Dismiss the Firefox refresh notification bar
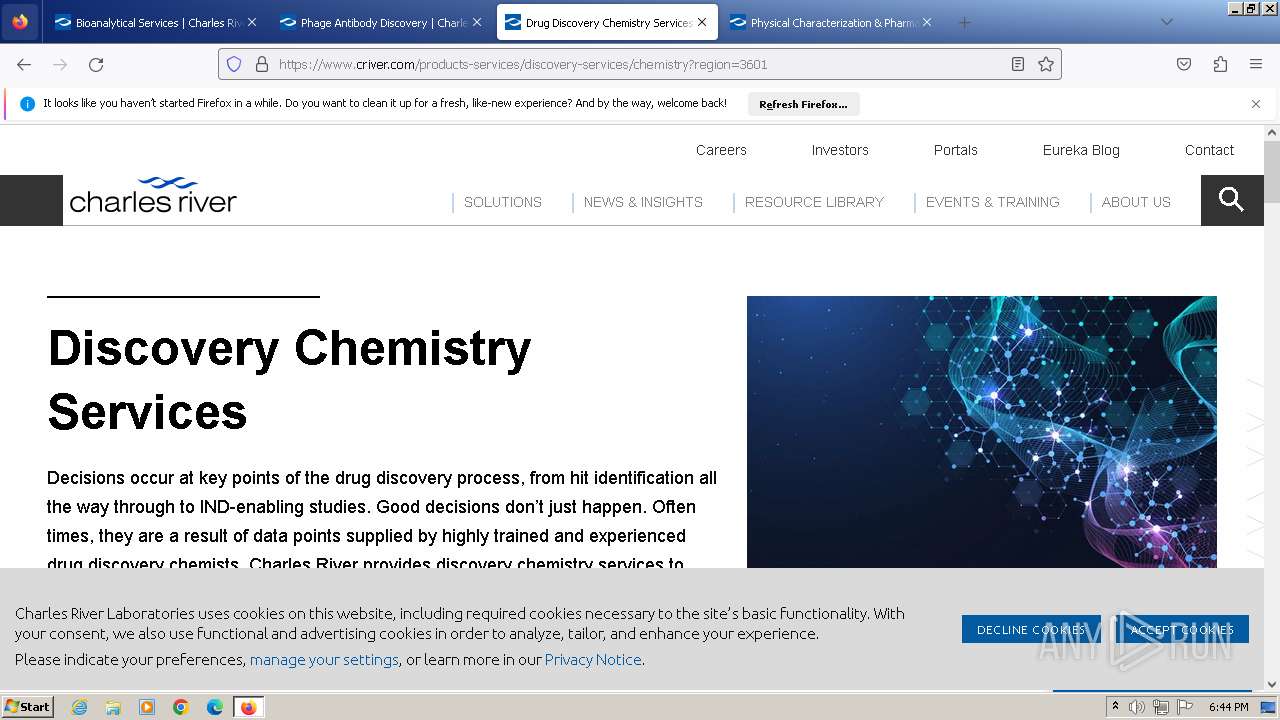1280x720 pixels. (x=1256, y=104)
